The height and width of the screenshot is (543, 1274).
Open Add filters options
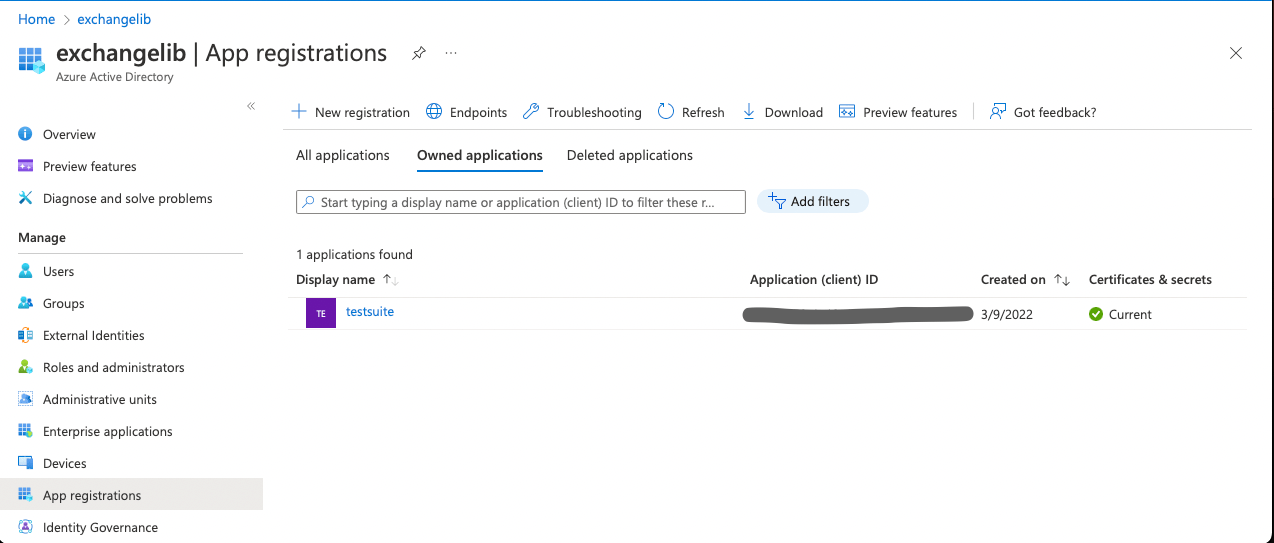click(812, 201)
